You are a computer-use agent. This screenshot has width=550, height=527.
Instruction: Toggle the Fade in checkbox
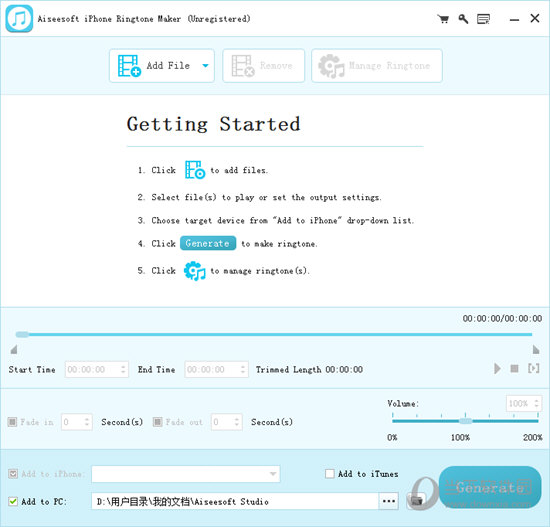click(x=12, y=421)
